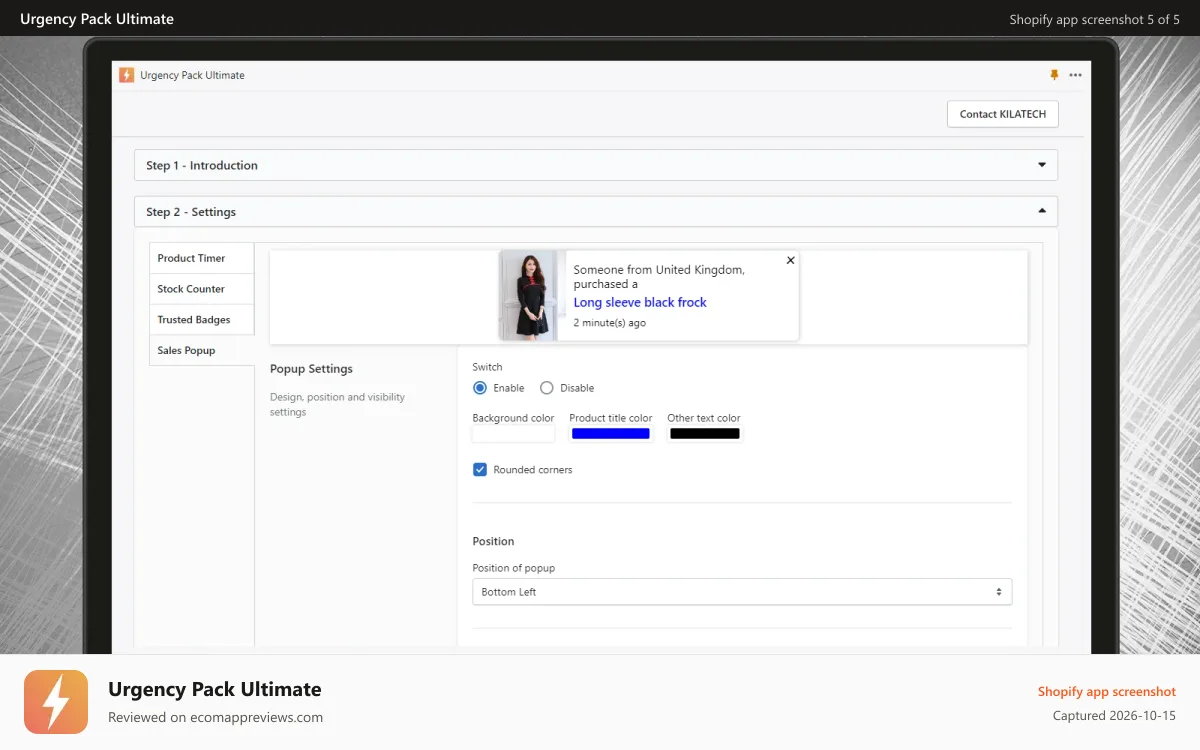Click 'Reviewed on ecomappreviews.com' text

click(x=215, y=717)
